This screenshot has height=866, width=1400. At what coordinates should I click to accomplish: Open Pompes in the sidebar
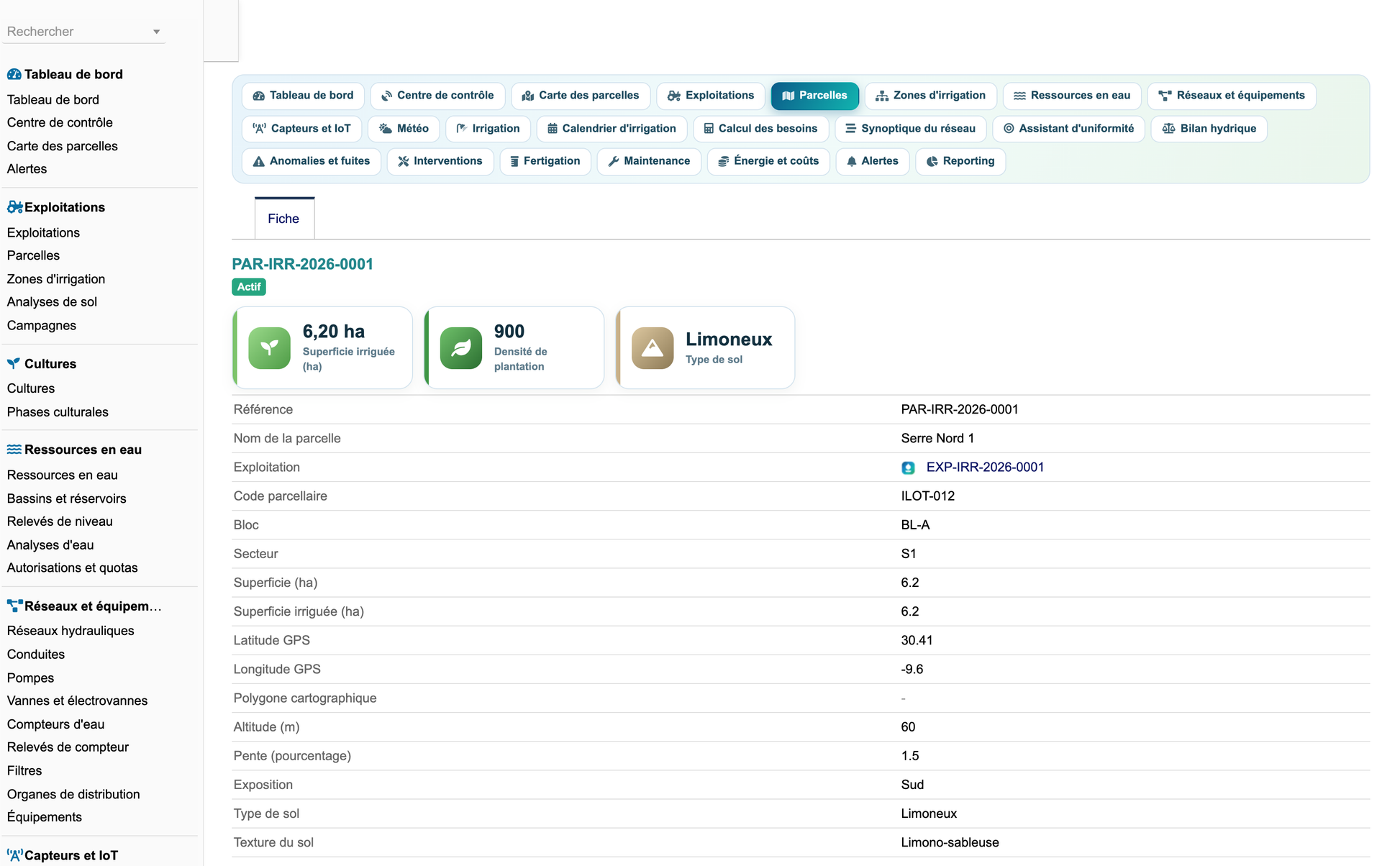tap(30, 678)
